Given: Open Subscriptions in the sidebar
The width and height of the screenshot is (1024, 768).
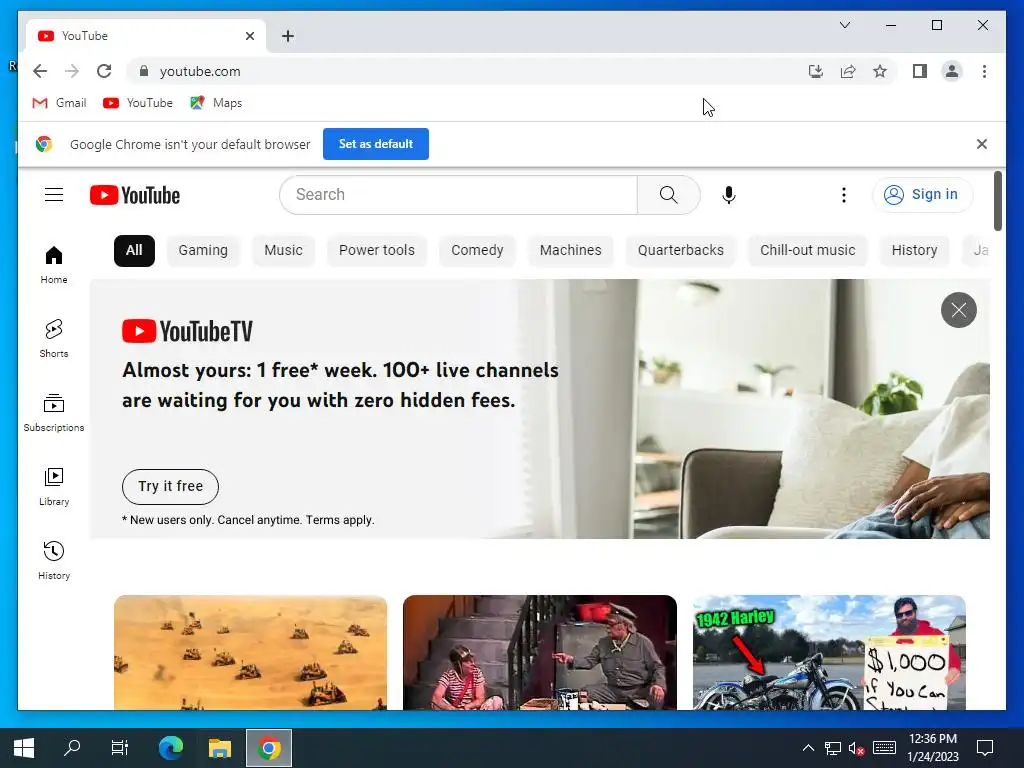Looking at the screenshot, I should 54,412.
